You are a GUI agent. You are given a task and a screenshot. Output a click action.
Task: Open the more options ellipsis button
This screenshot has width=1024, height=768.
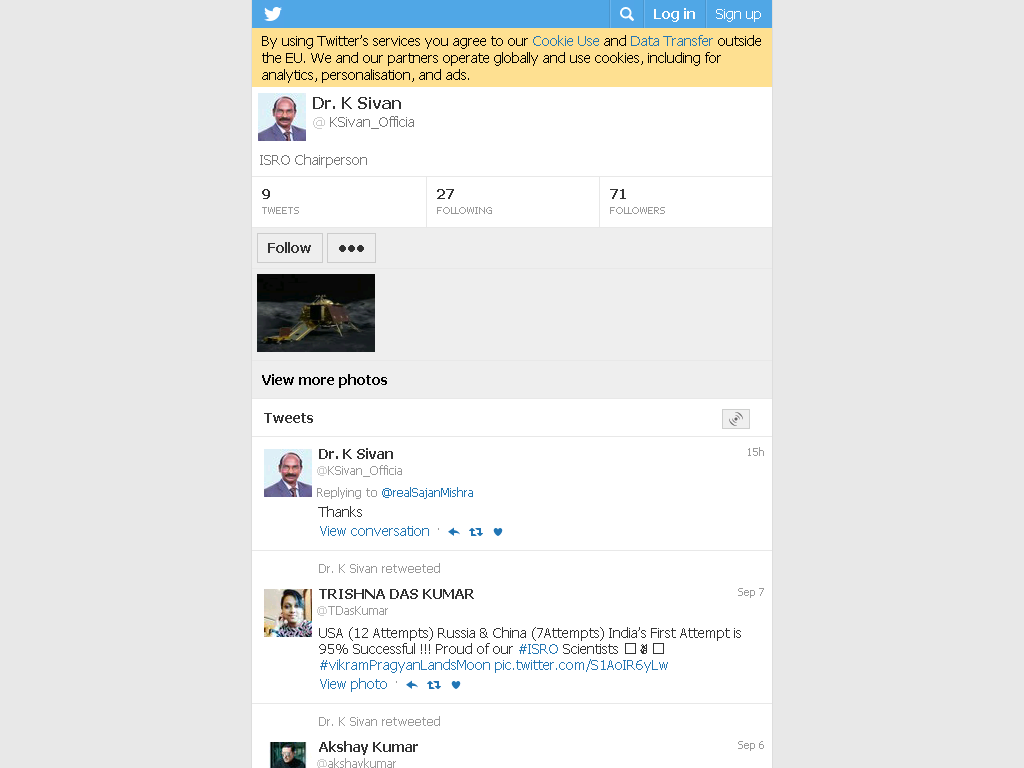pyautogui.click(x=351, y=248)
